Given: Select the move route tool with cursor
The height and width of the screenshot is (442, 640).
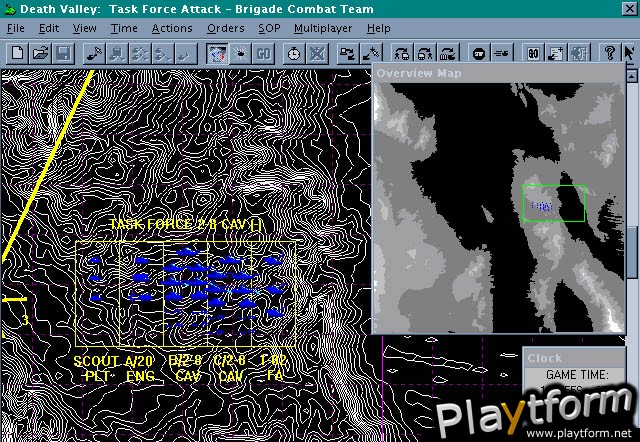Looking at the screenshot, I should (x=94, y=53).
